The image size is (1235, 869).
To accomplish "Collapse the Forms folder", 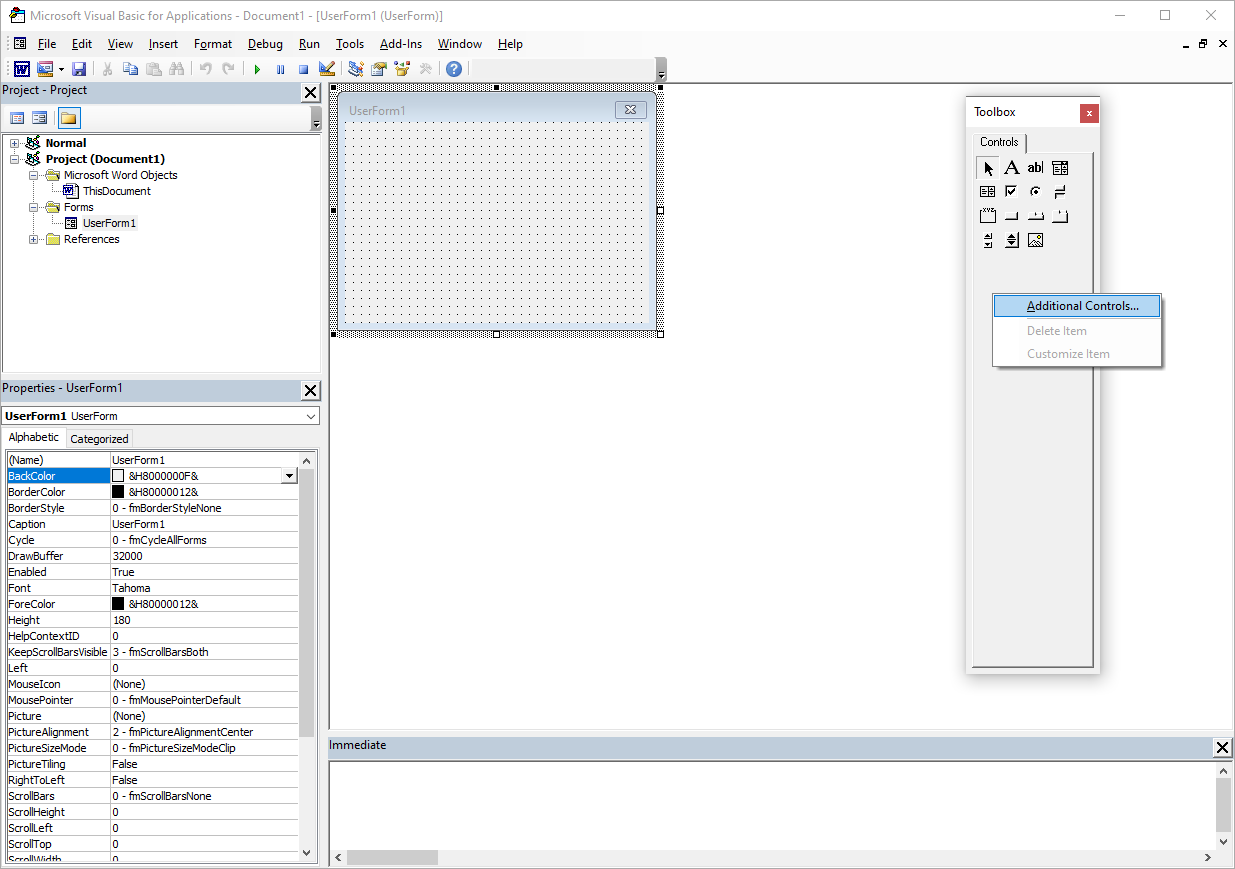I will (34, 207).
